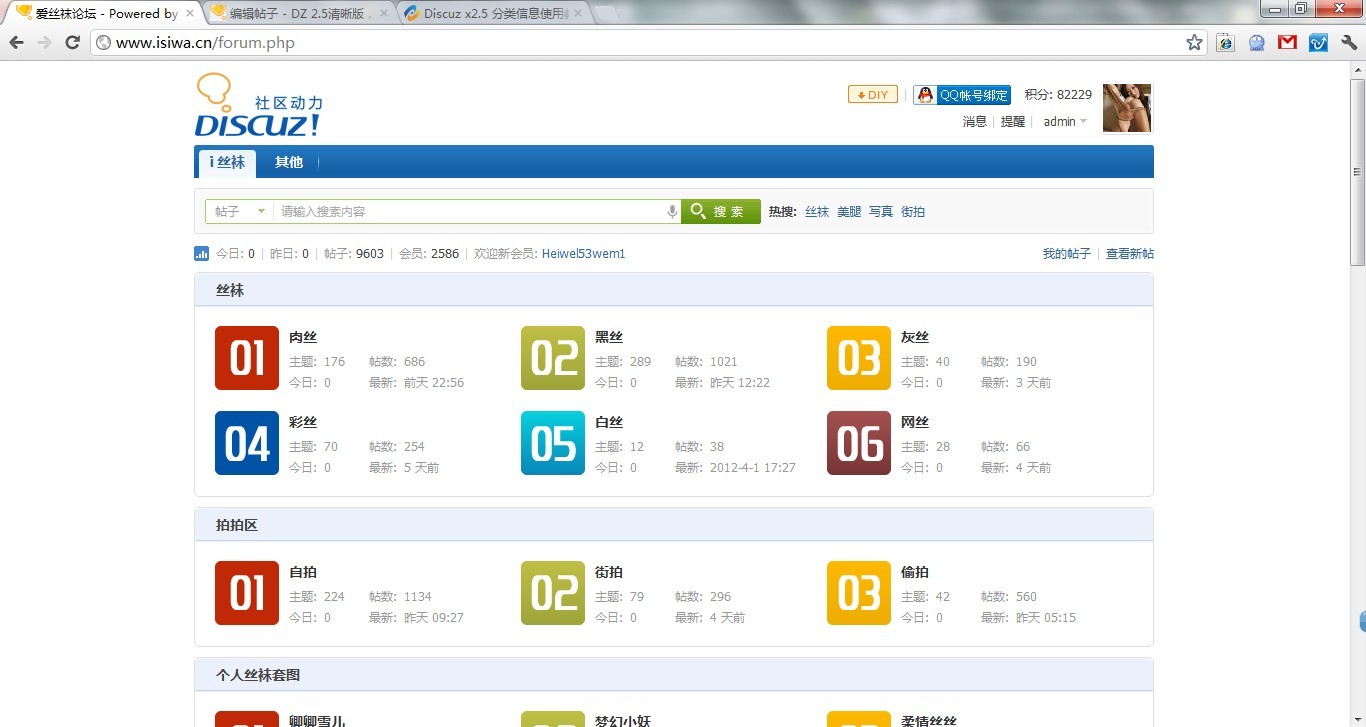Click the QQ帐号绑定 button
This screenshot has height=727, width=1366.
[x=962, y=95]
